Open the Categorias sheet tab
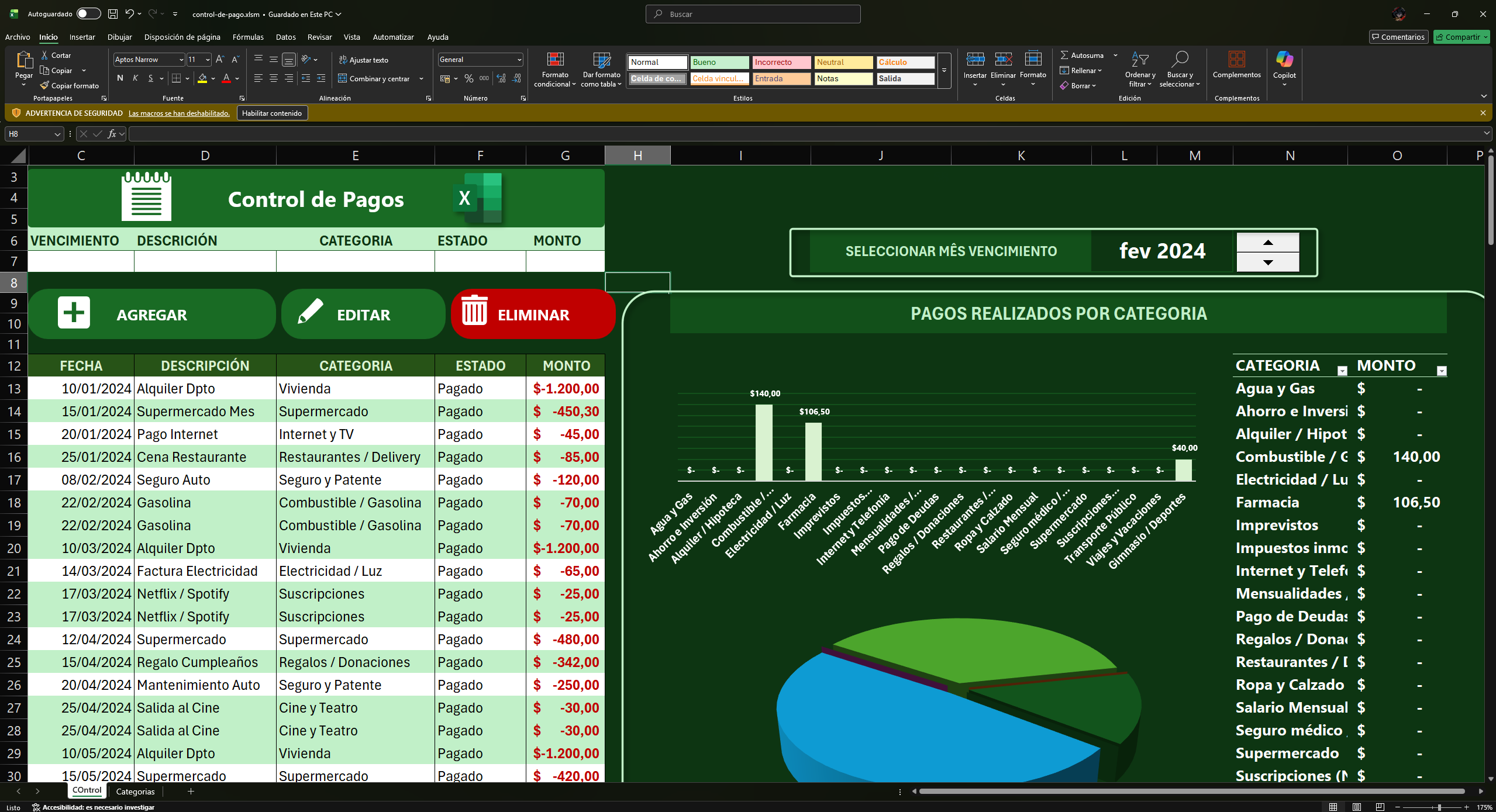The image size is (1496, 812). (135, 791)
